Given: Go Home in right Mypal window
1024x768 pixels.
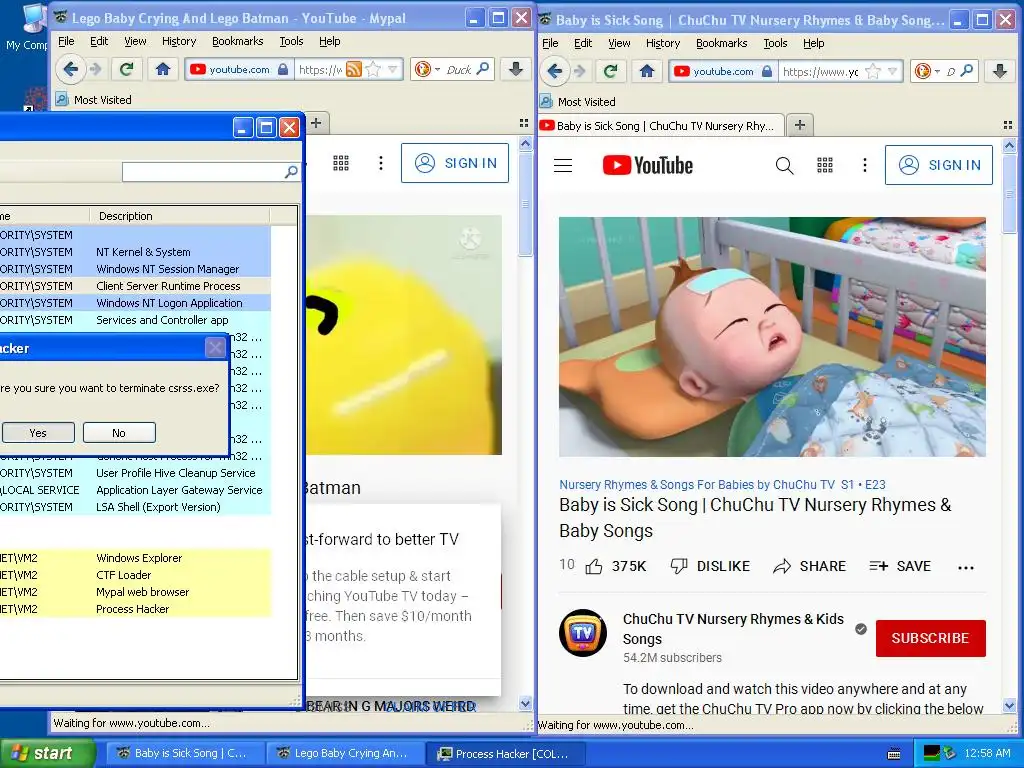Looking at the screenshot, I should point(647,71).
